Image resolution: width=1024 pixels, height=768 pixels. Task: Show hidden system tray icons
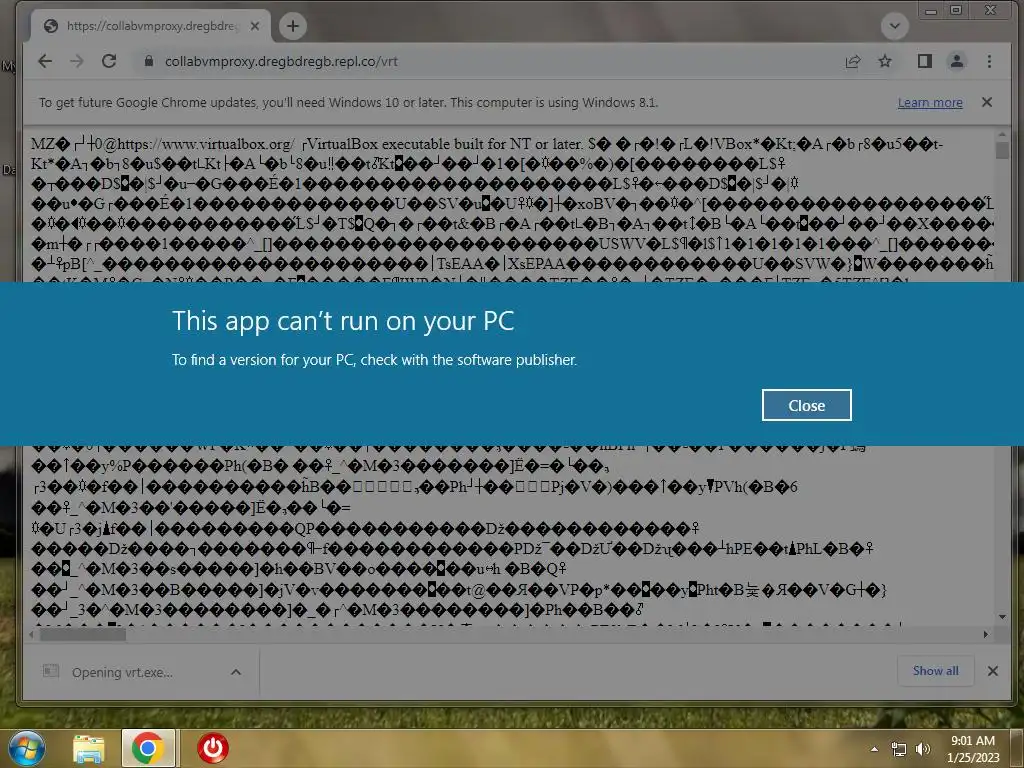[874, 749]
